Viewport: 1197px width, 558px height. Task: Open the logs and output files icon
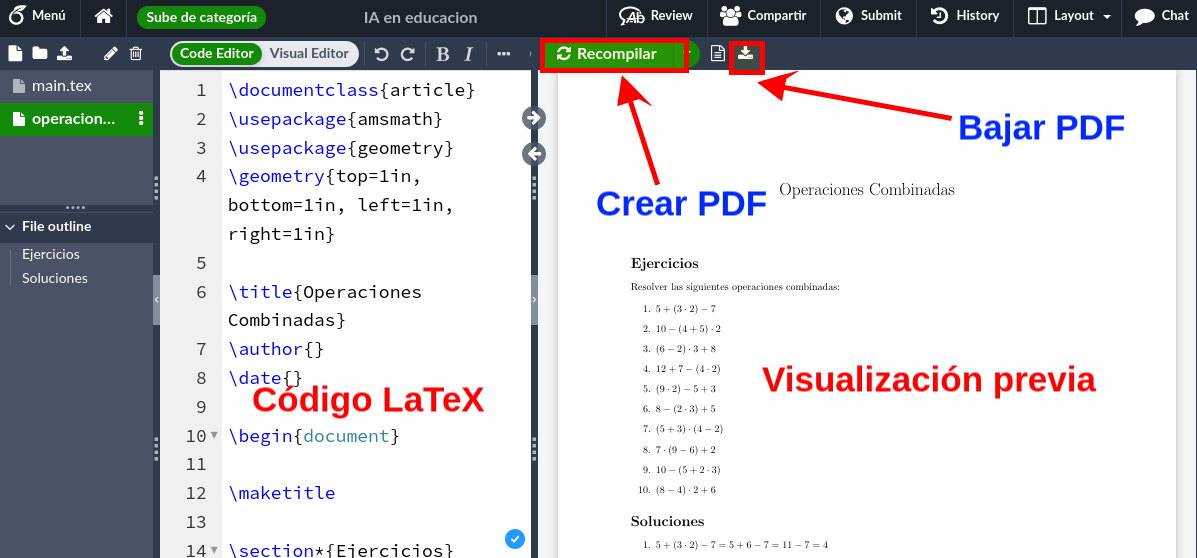[x=717, y=54]
